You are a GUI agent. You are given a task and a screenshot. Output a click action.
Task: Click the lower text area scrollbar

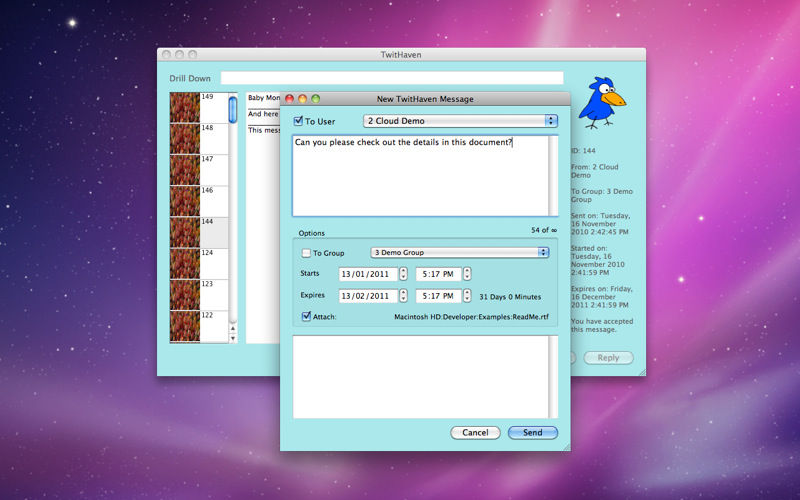click(x=553, y=377)
